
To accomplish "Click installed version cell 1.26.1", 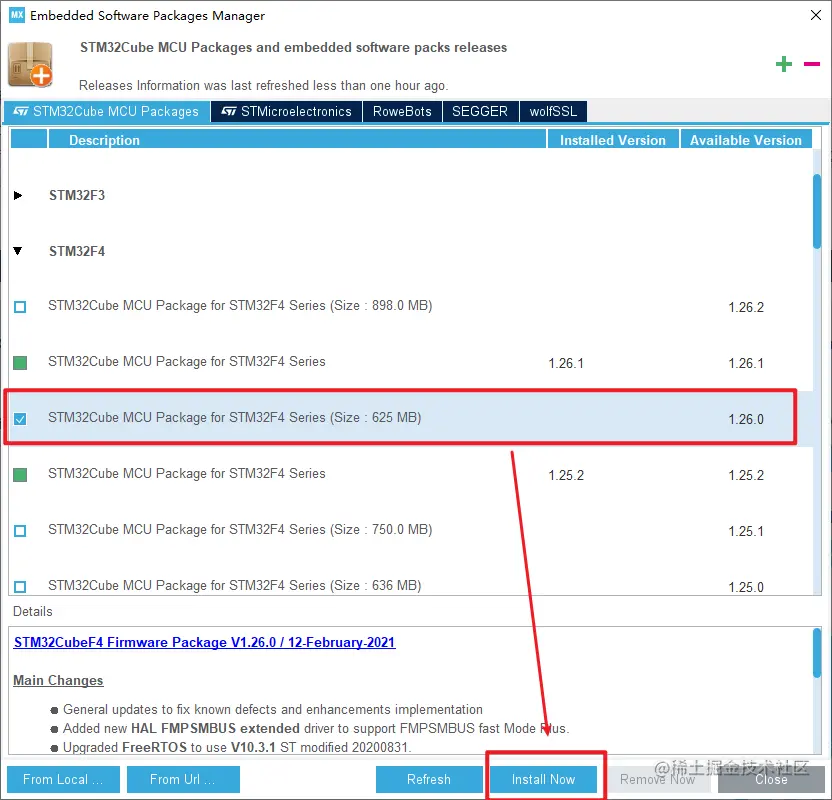I will pos(566,363).
